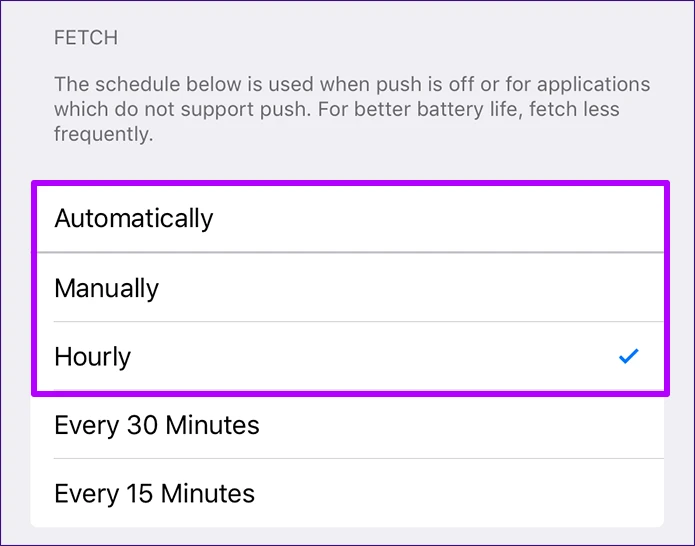Click the FETCH section header

pos(86,38)
